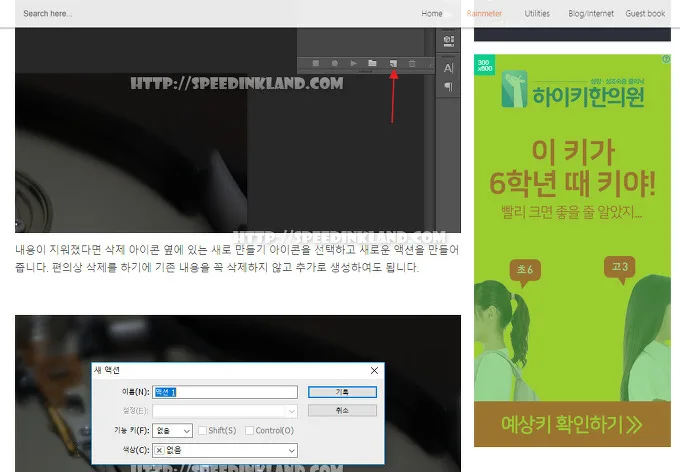Open the Character panel 'A|' icon

coord(448,68)
